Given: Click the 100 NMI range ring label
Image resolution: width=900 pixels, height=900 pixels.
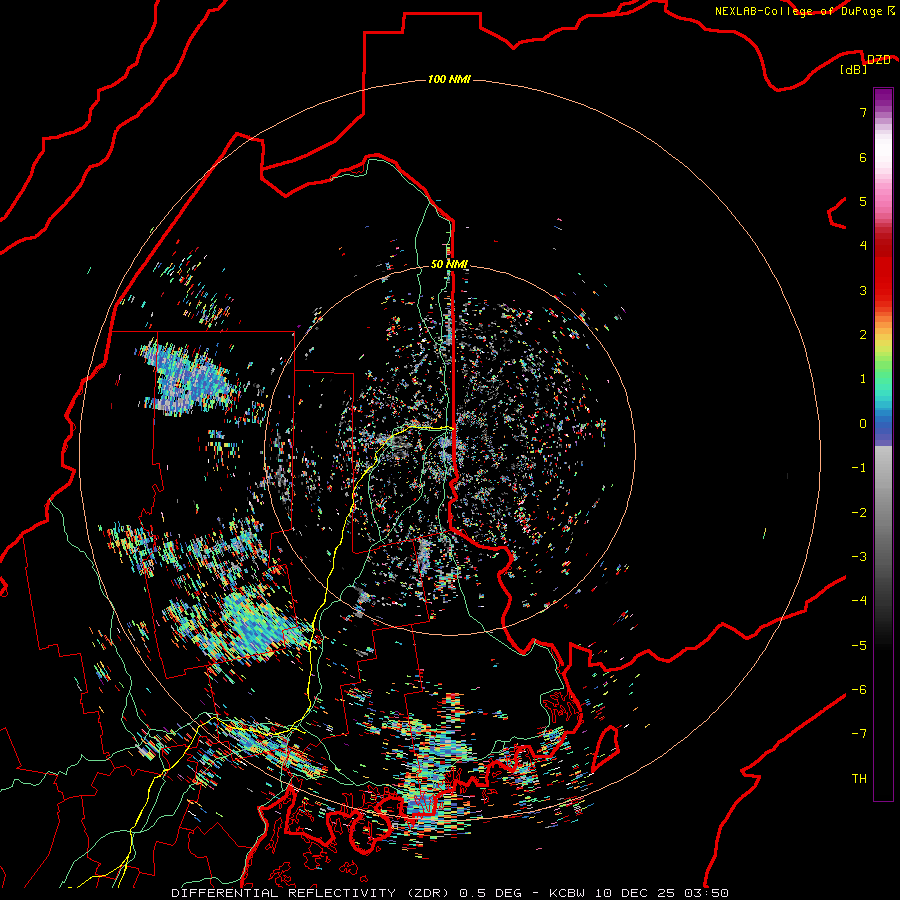Looking at the screenshot, I should 449,79.
